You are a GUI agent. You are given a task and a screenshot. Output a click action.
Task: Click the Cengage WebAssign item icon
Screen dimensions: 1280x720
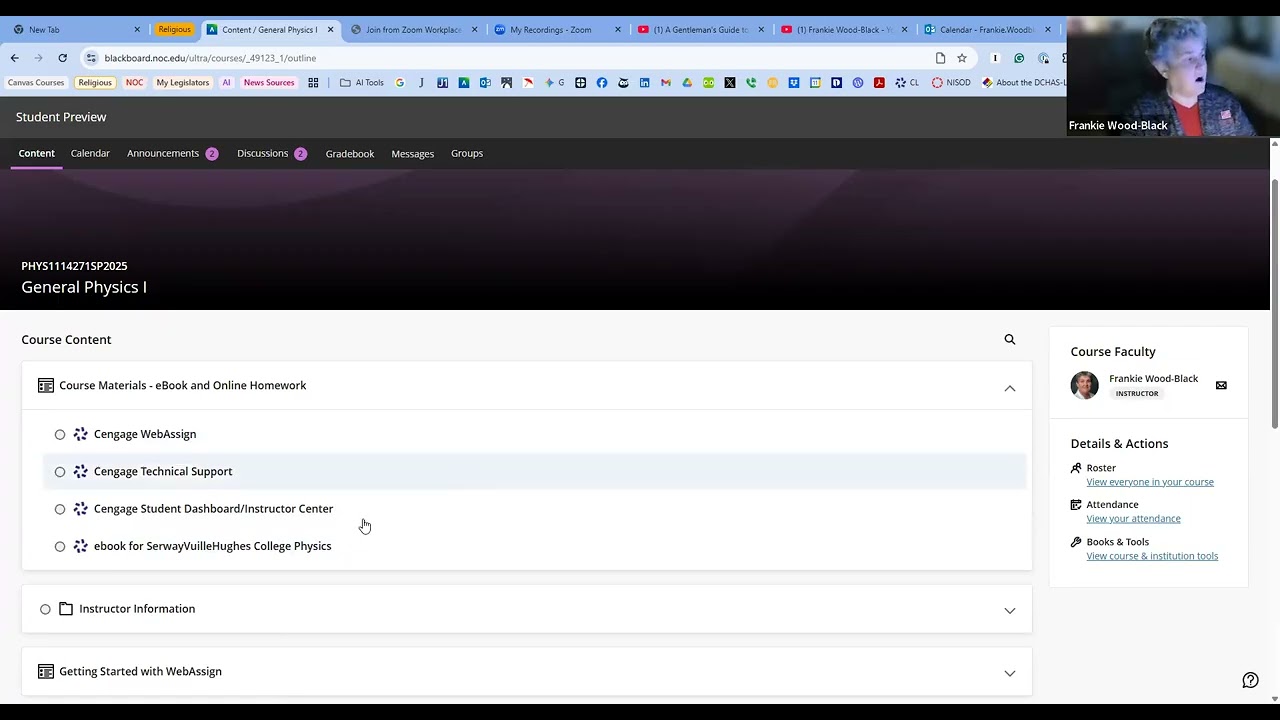pos(81,434)
